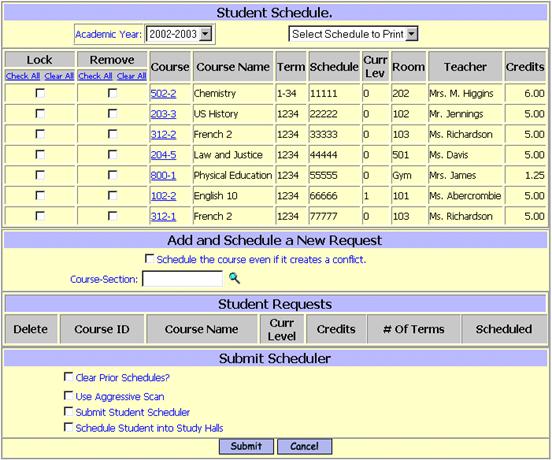Open course link 204-5

(163, 155)
